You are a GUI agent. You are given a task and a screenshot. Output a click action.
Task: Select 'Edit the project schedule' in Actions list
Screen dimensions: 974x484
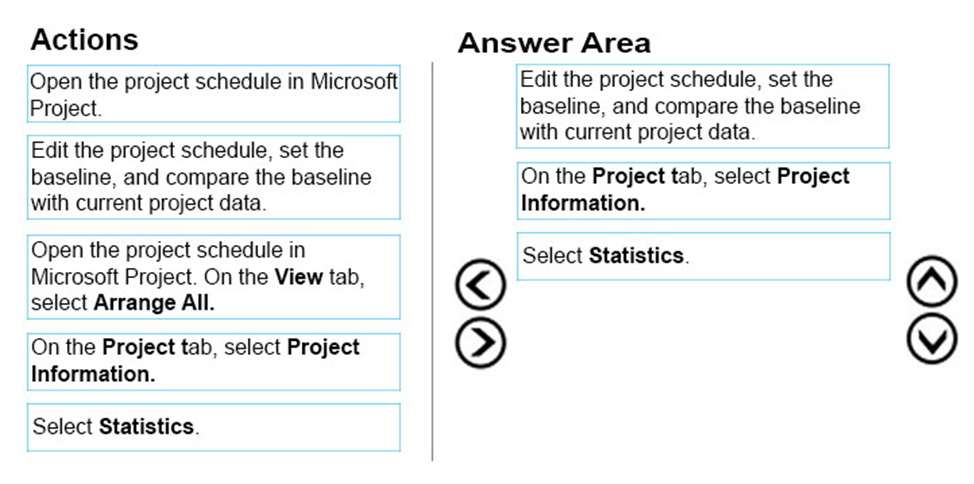(214, 177)
